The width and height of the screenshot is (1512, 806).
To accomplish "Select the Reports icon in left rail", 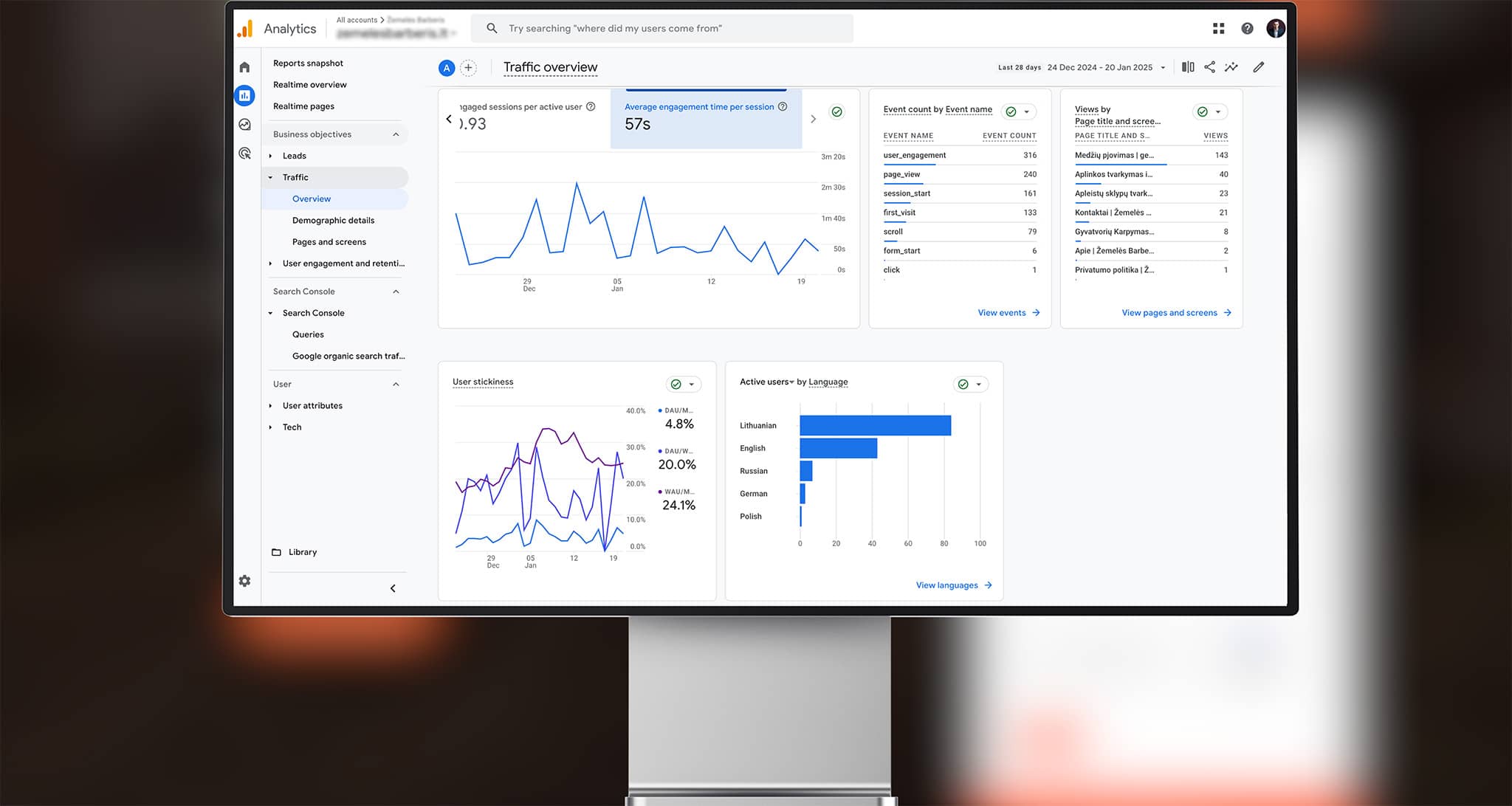I will pos(244,95).
